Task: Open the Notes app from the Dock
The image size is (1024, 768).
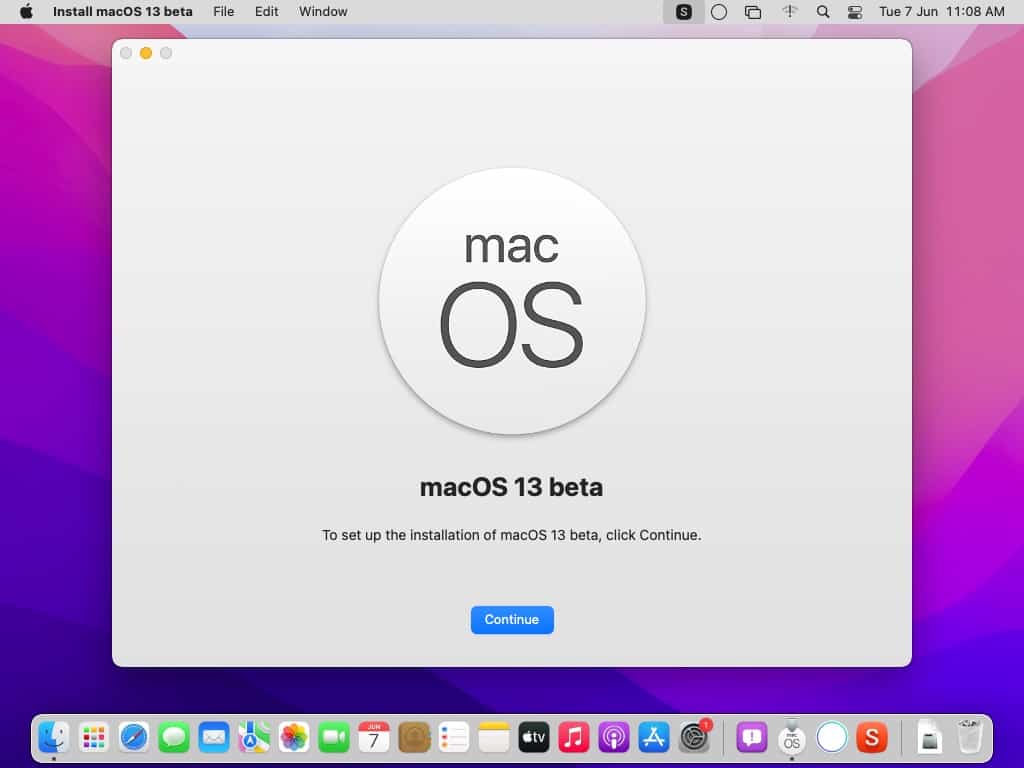Action: coord(494,738)
